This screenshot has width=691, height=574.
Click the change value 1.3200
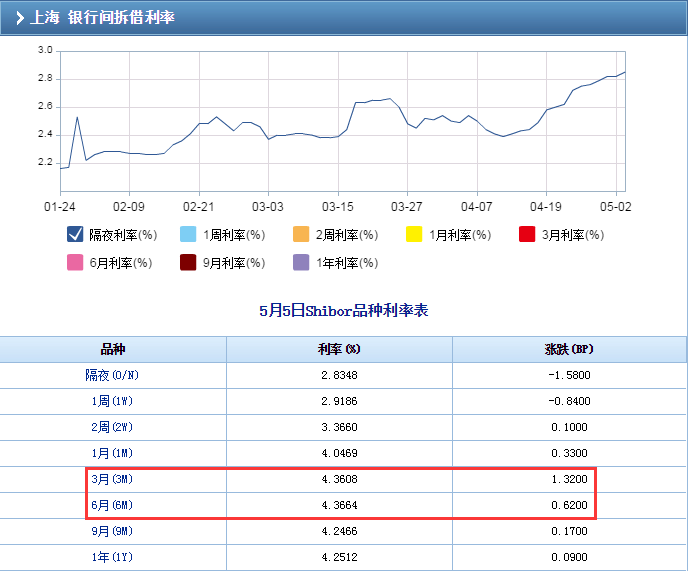569,479
